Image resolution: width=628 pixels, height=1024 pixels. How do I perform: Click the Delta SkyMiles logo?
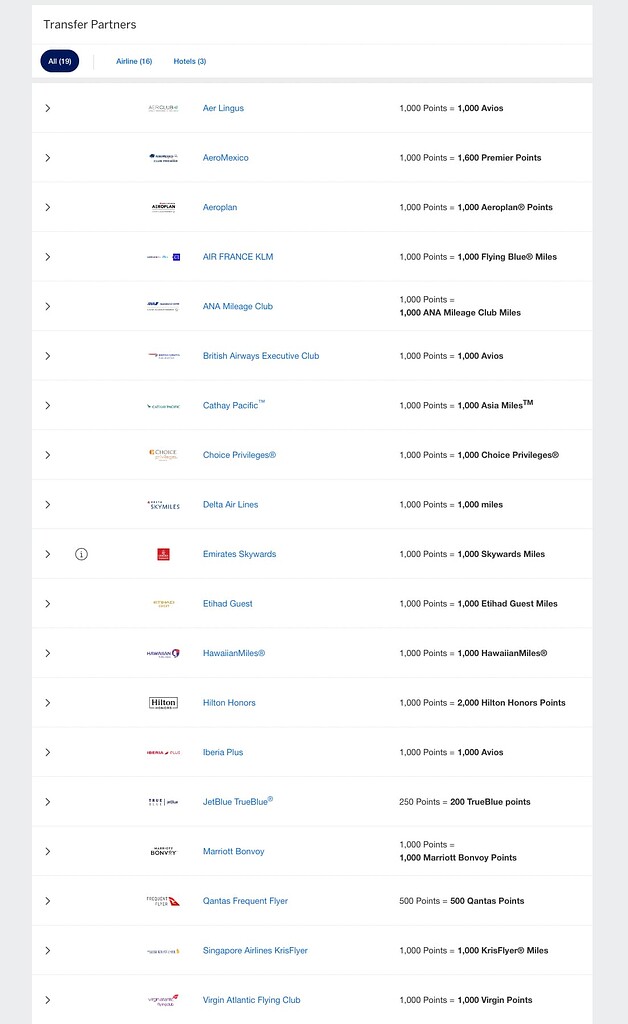163,505
